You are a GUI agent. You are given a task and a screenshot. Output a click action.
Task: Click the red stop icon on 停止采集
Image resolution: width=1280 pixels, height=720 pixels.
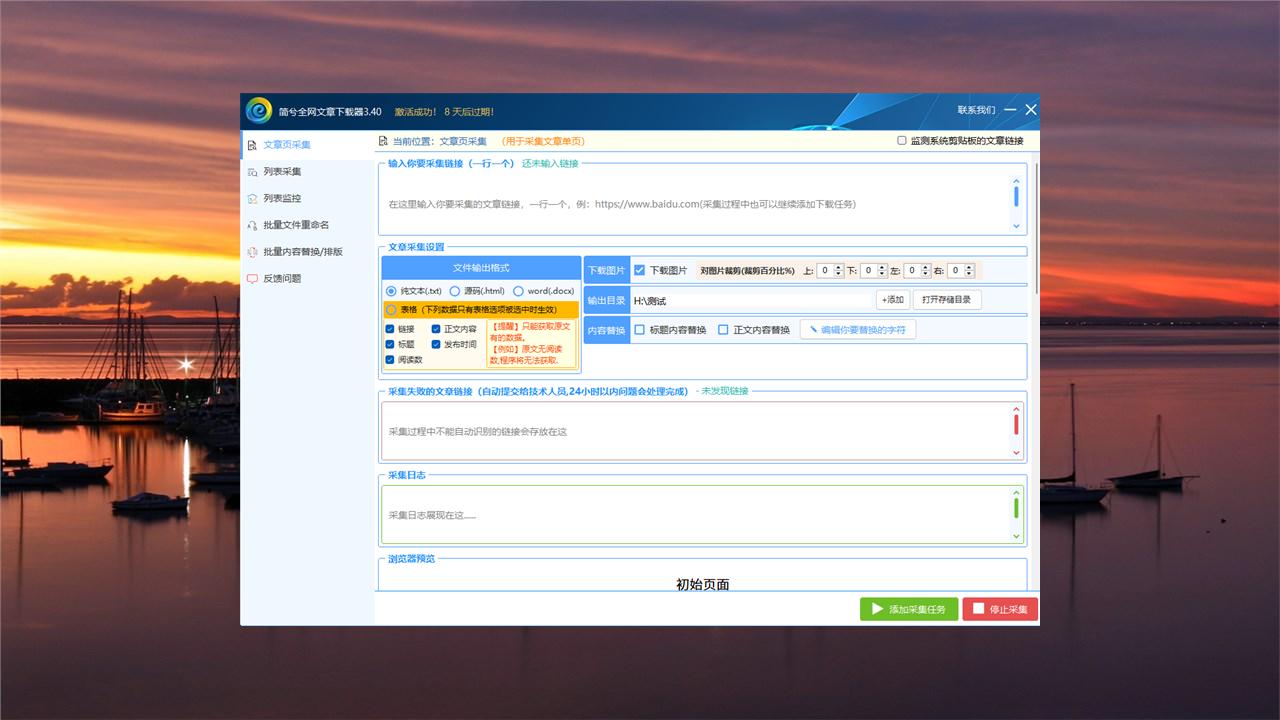tap(978, 609)
